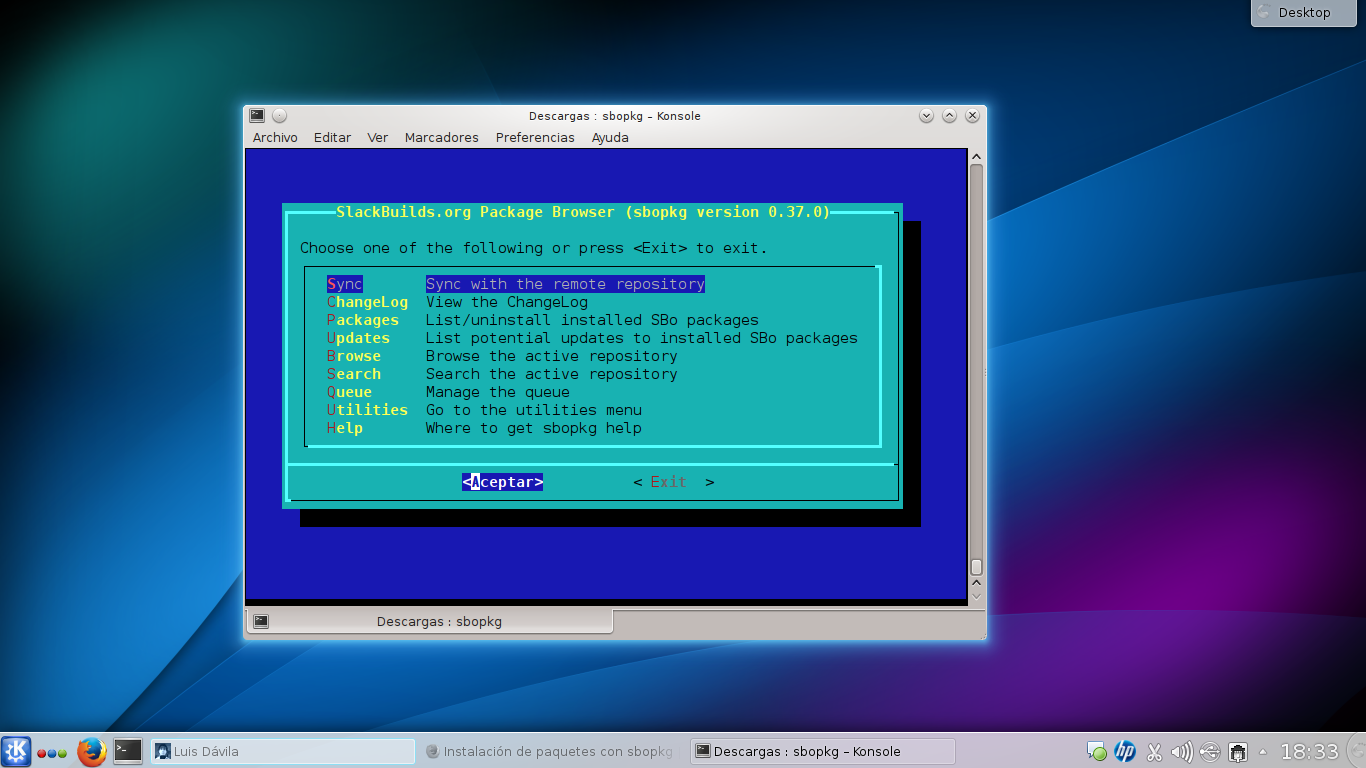Viewport: 1366px width, 768px height.
Task: Switch to Luis Dávila taskbar window
Action: [282, 751]
